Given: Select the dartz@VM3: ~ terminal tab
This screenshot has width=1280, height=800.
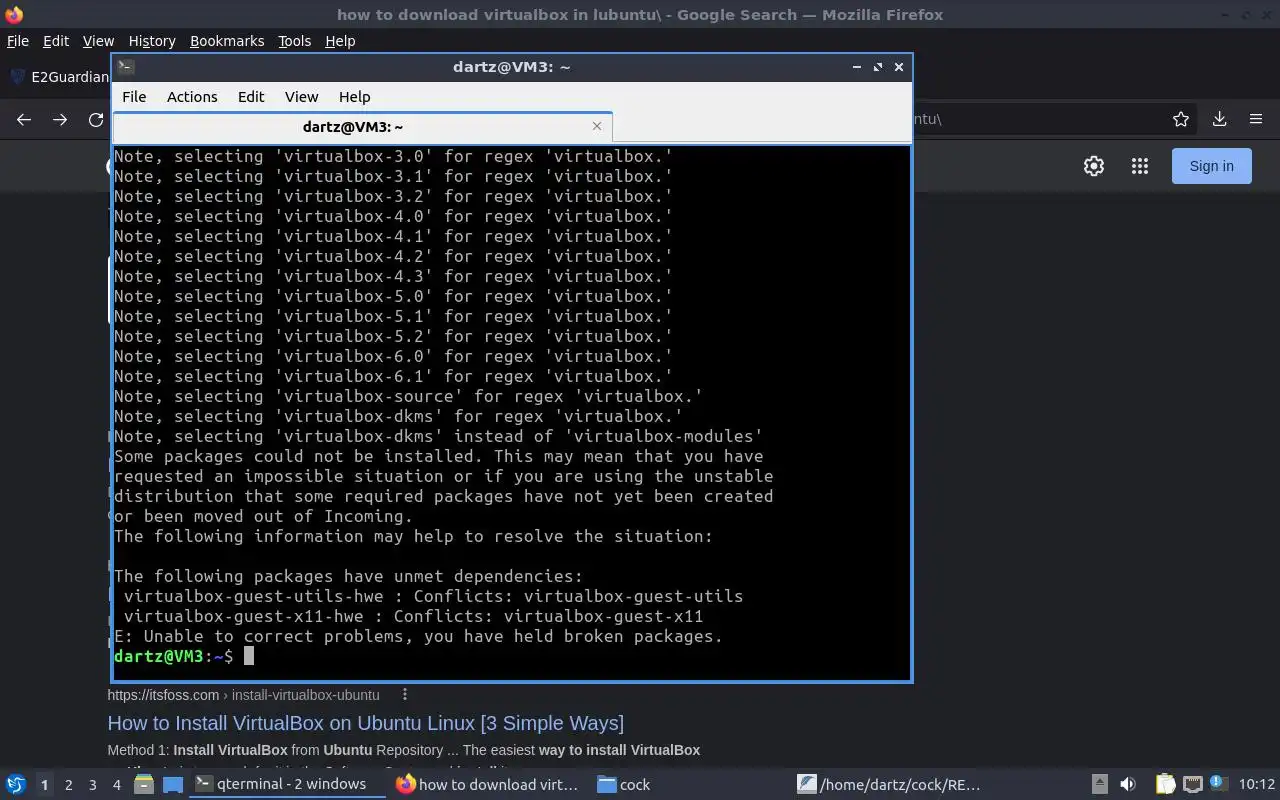Looking at the screenshot, I should coord(362,127).
